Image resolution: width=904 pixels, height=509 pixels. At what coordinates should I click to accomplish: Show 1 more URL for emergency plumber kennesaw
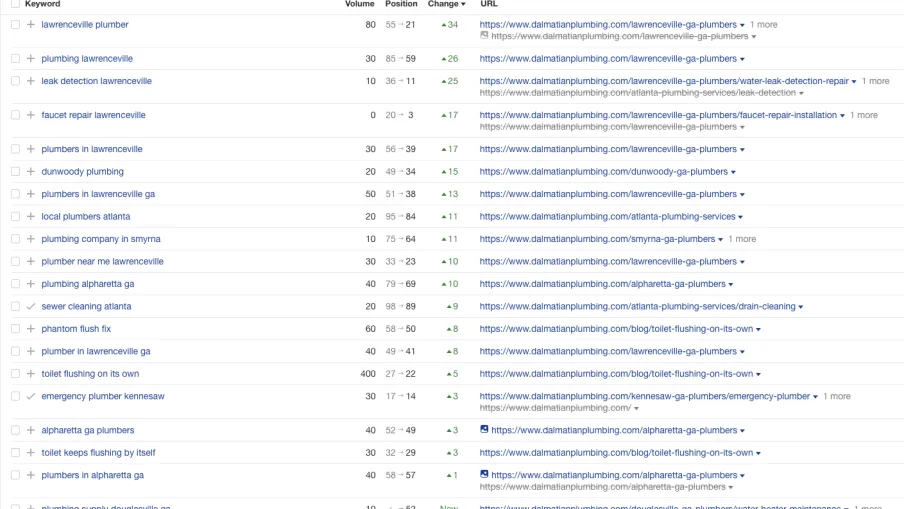837,397
